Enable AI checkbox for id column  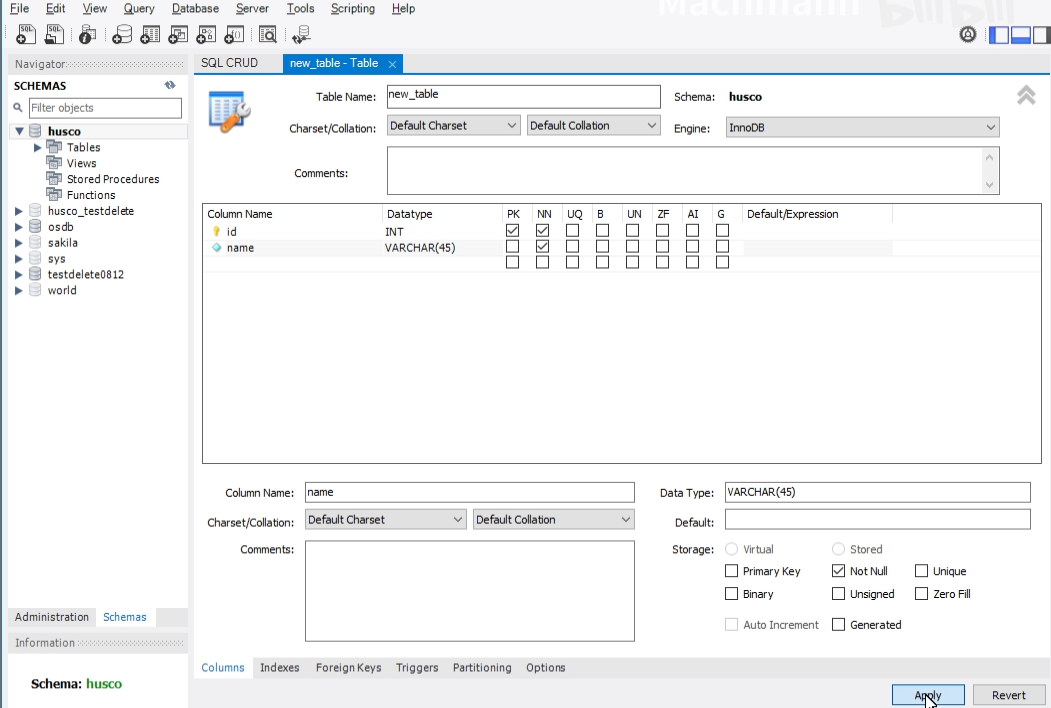[692, 231]
